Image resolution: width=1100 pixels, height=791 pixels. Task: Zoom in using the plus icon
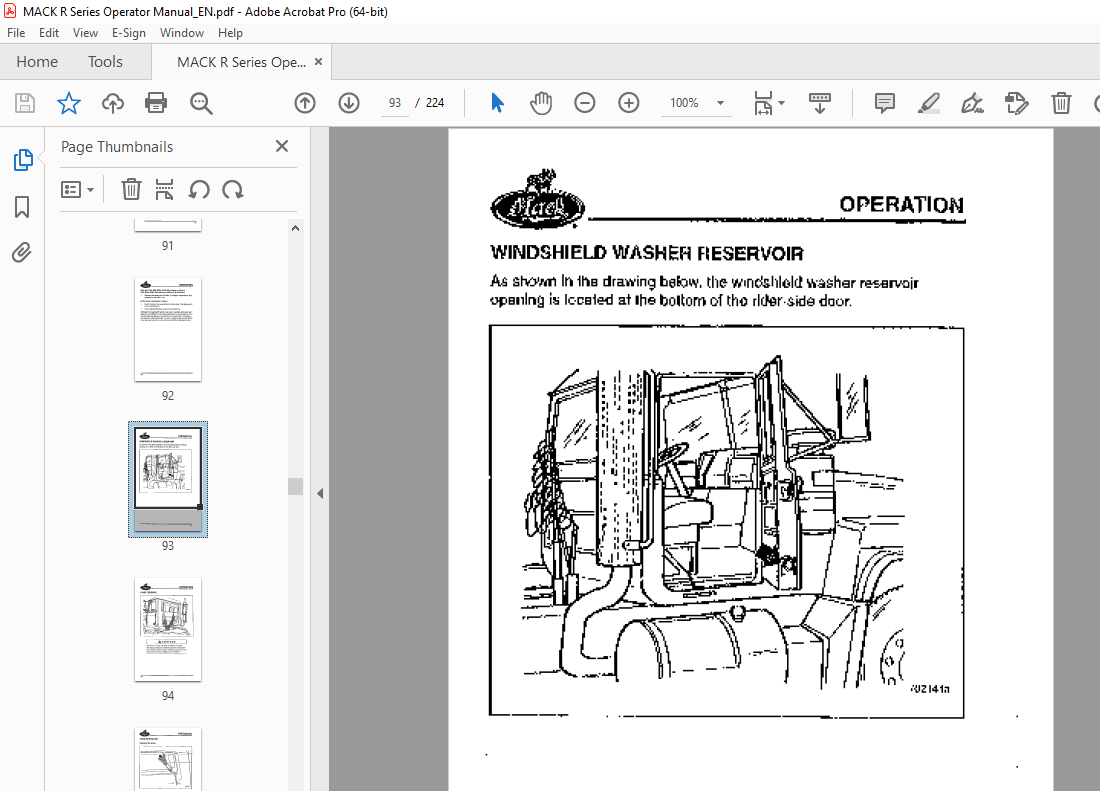[629, 103]
